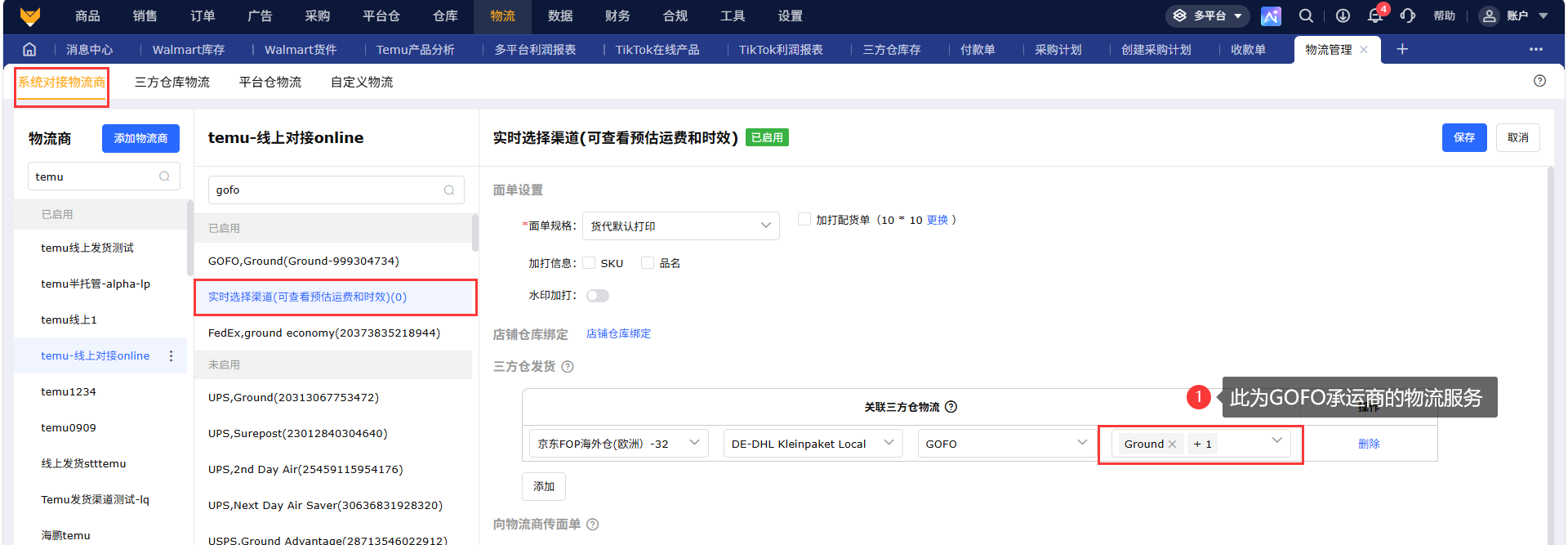This screenshot has height=545, width=1568.
Task: Click 添加物流商 button
Action: pos(140,138)
